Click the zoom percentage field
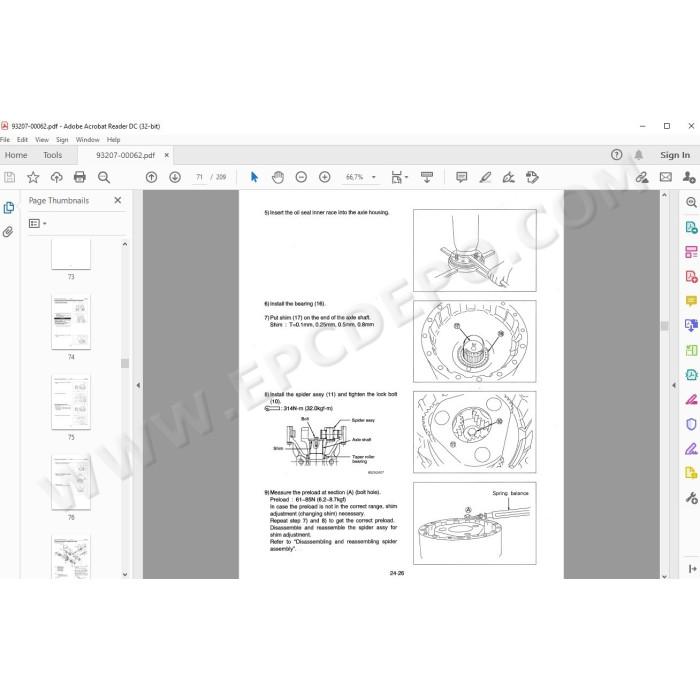 click(355, 177)
